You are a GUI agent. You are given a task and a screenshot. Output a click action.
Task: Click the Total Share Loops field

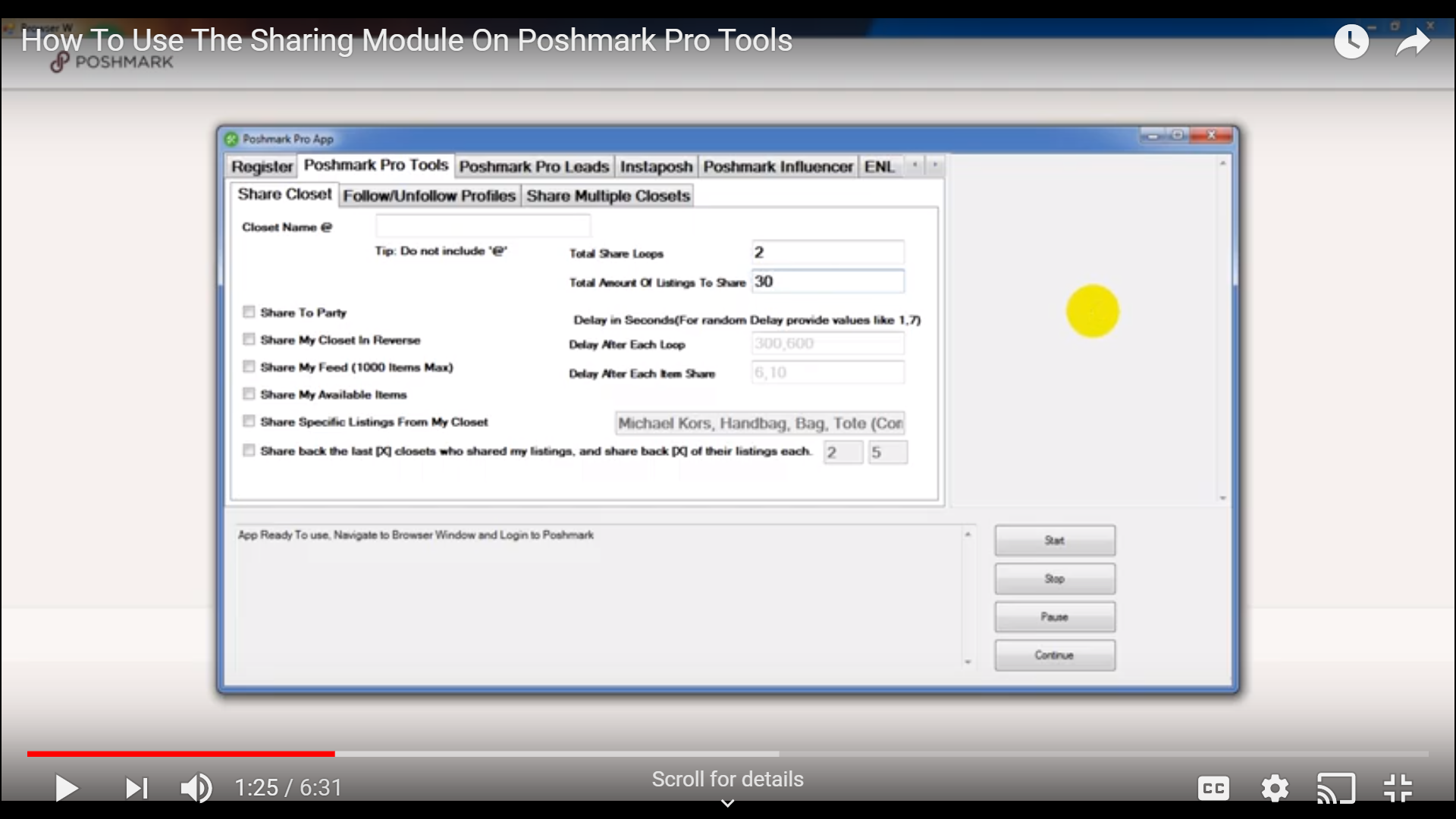pos(827,253)
